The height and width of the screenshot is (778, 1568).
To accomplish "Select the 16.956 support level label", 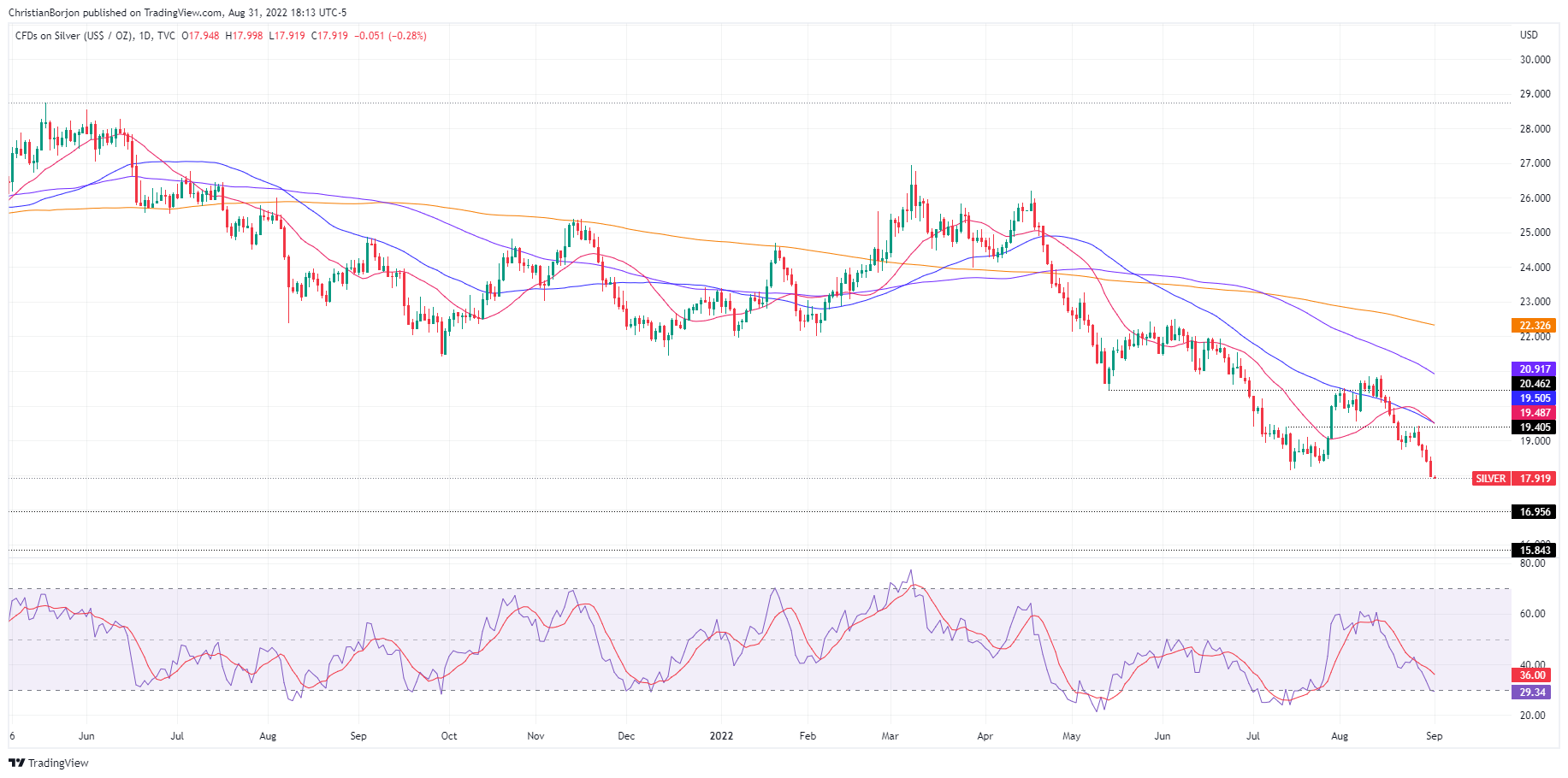I will tap(1535, 512).
